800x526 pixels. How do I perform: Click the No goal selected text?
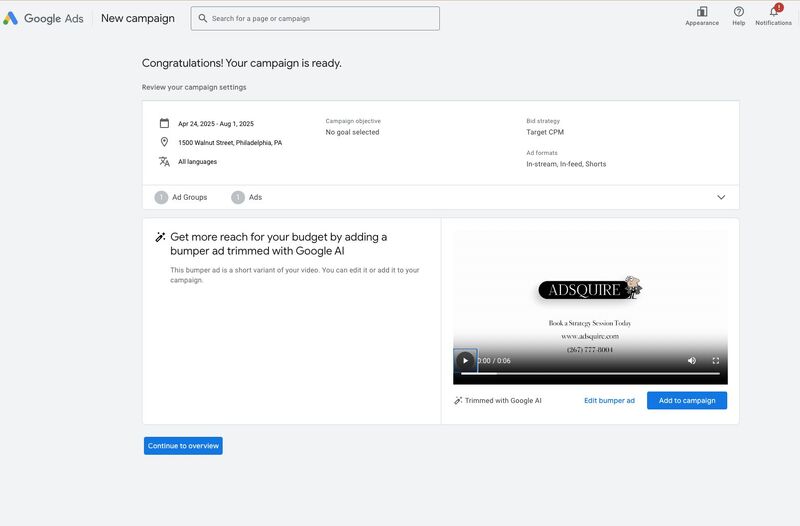353,132
